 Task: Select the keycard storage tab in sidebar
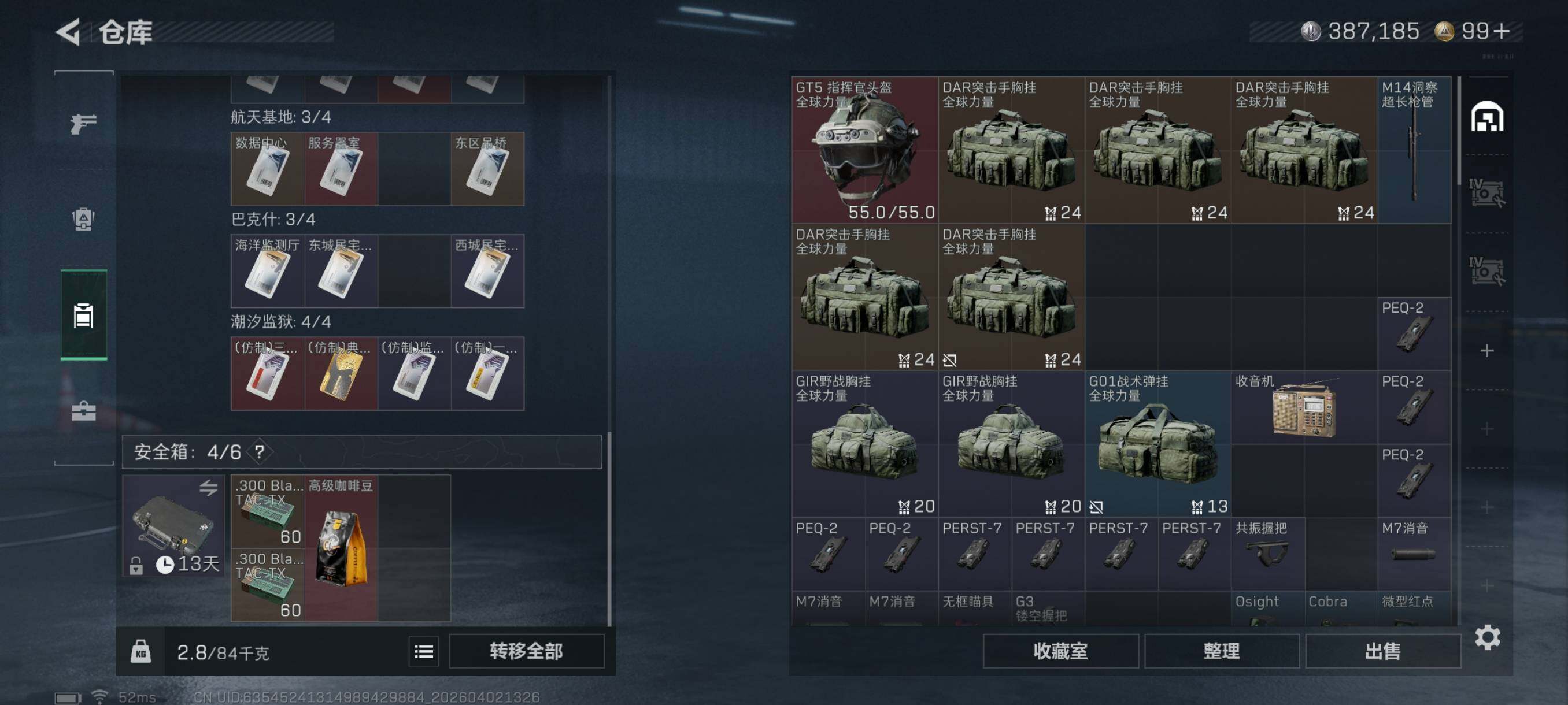click(x=83, y=315)
